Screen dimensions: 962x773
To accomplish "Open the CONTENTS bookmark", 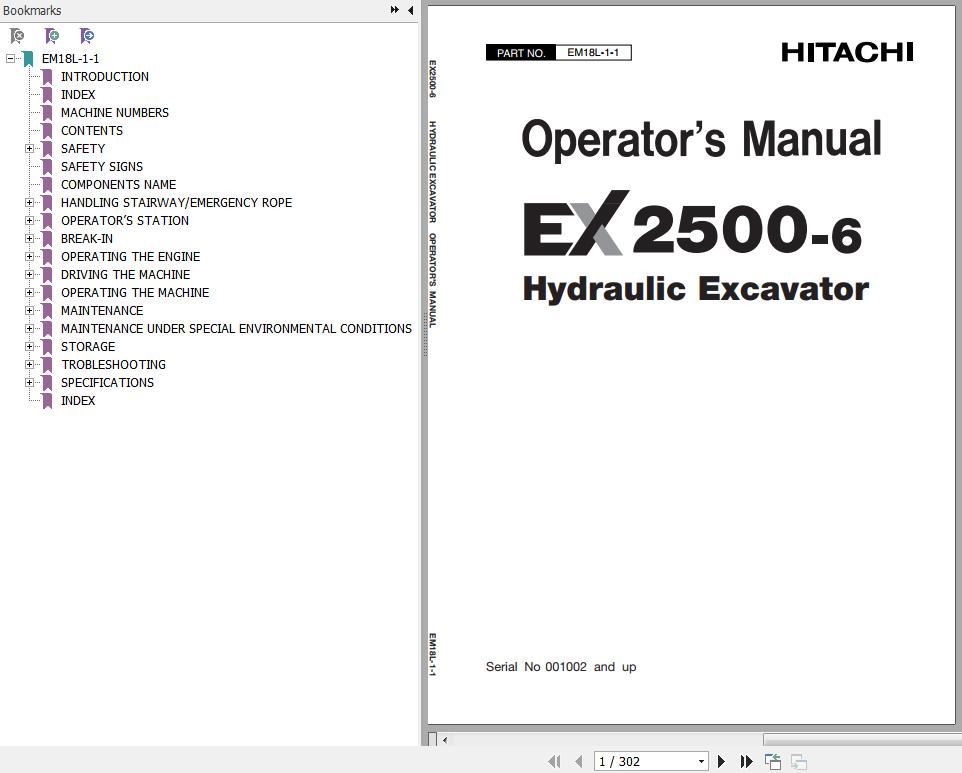I will (91, 131).
